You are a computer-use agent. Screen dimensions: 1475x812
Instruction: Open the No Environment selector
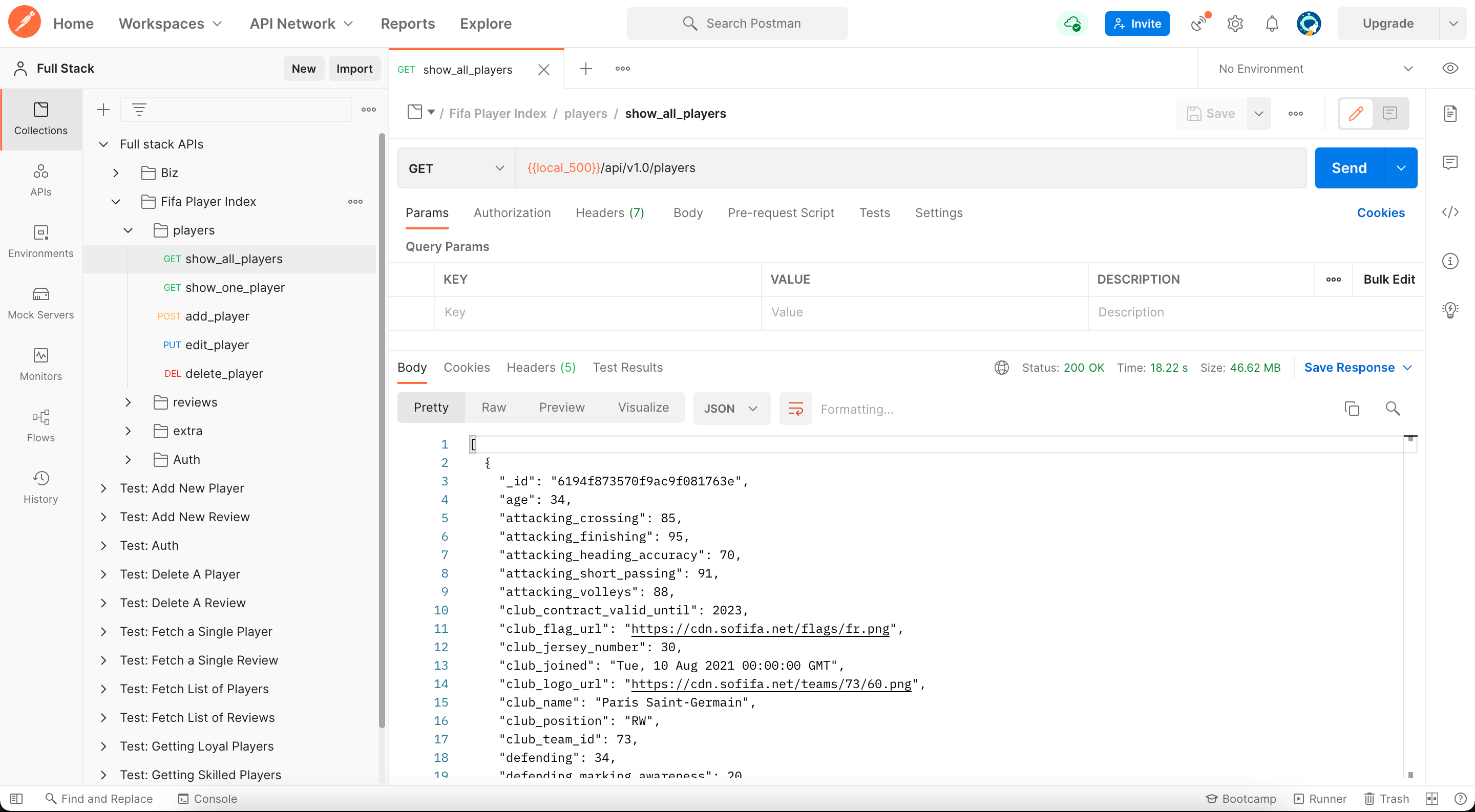coord(1315,69)
